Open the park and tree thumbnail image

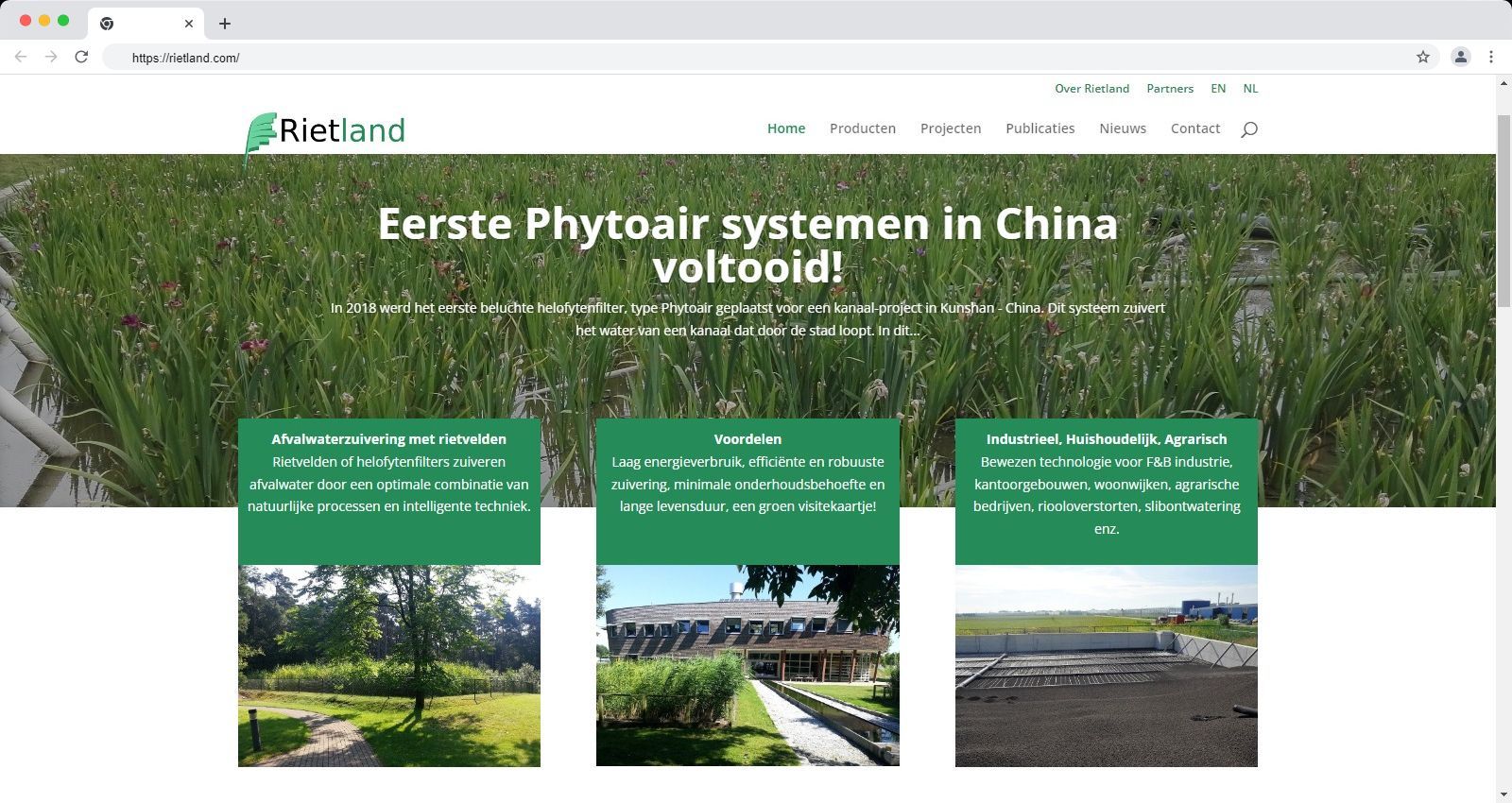[389, 666]
